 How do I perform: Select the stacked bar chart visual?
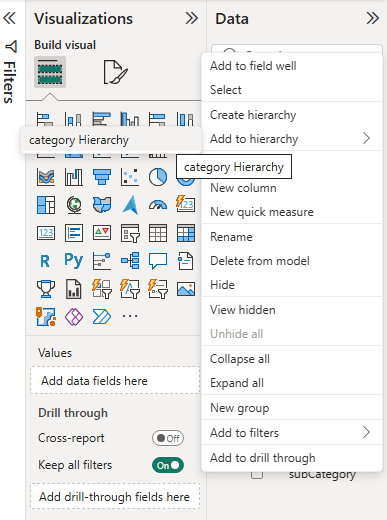pos(45,119)
